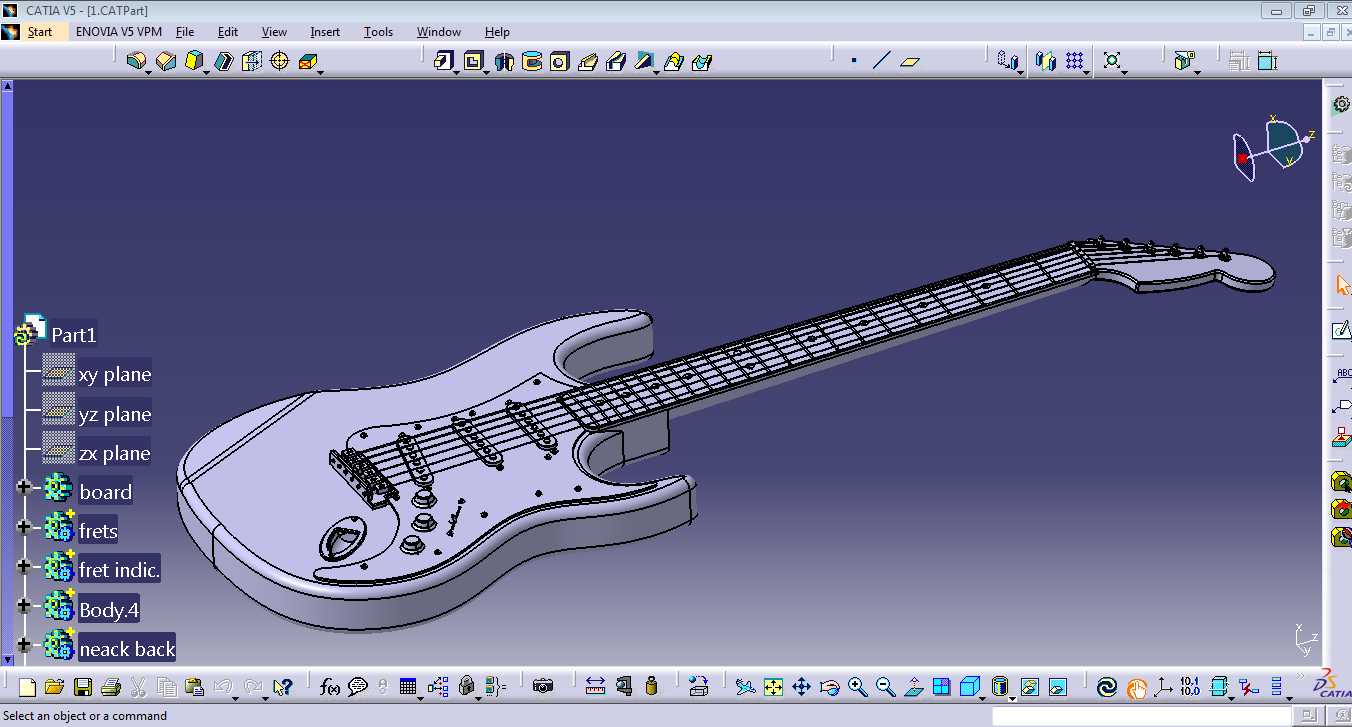Open the Tools menu
Screen dimensions: 1352x727
coord(378,32)
